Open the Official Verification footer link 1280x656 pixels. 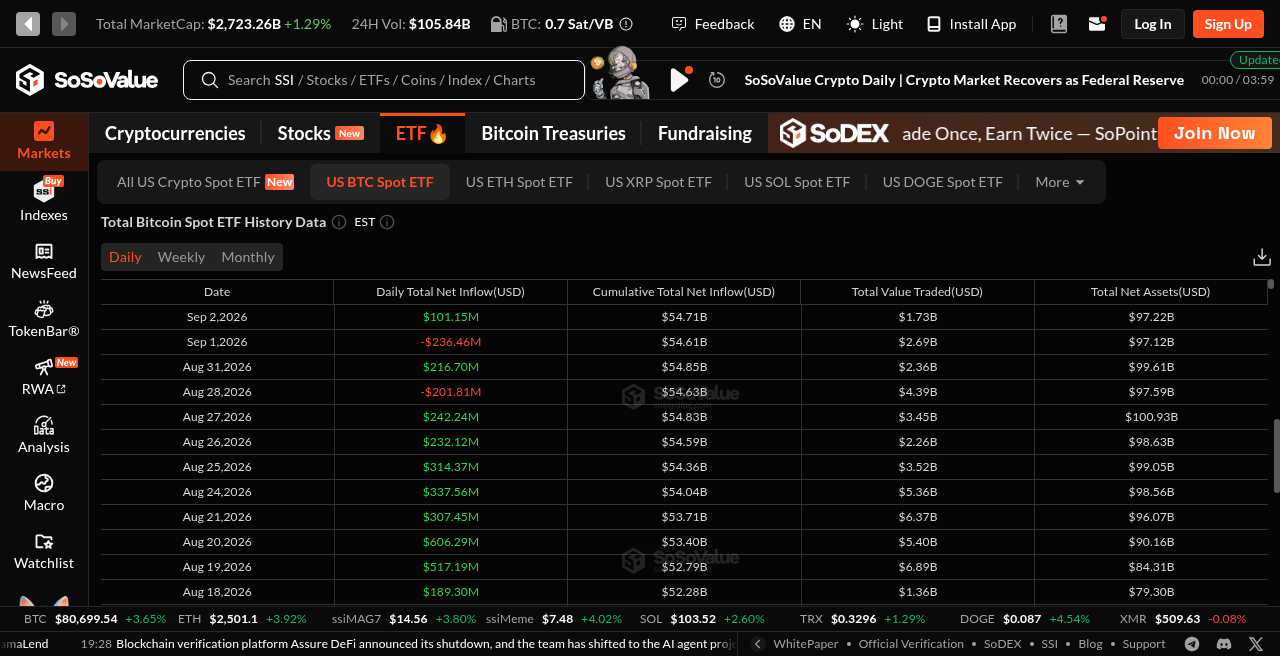coord(911,644)
